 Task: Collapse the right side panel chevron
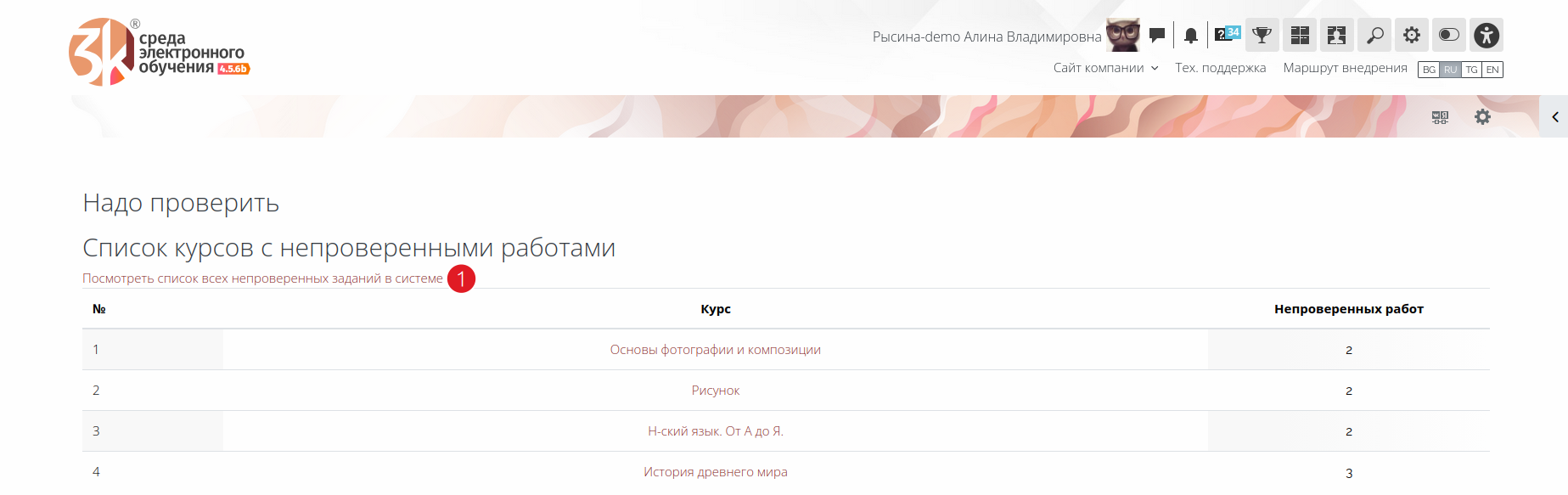tap(1554, 117)
